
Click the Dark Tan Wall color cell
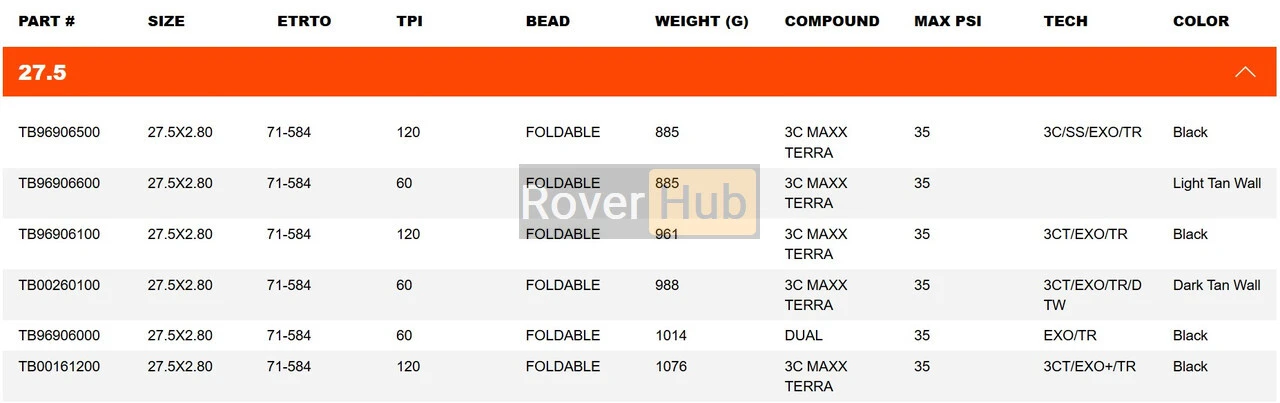click(x=1216, y=285)
